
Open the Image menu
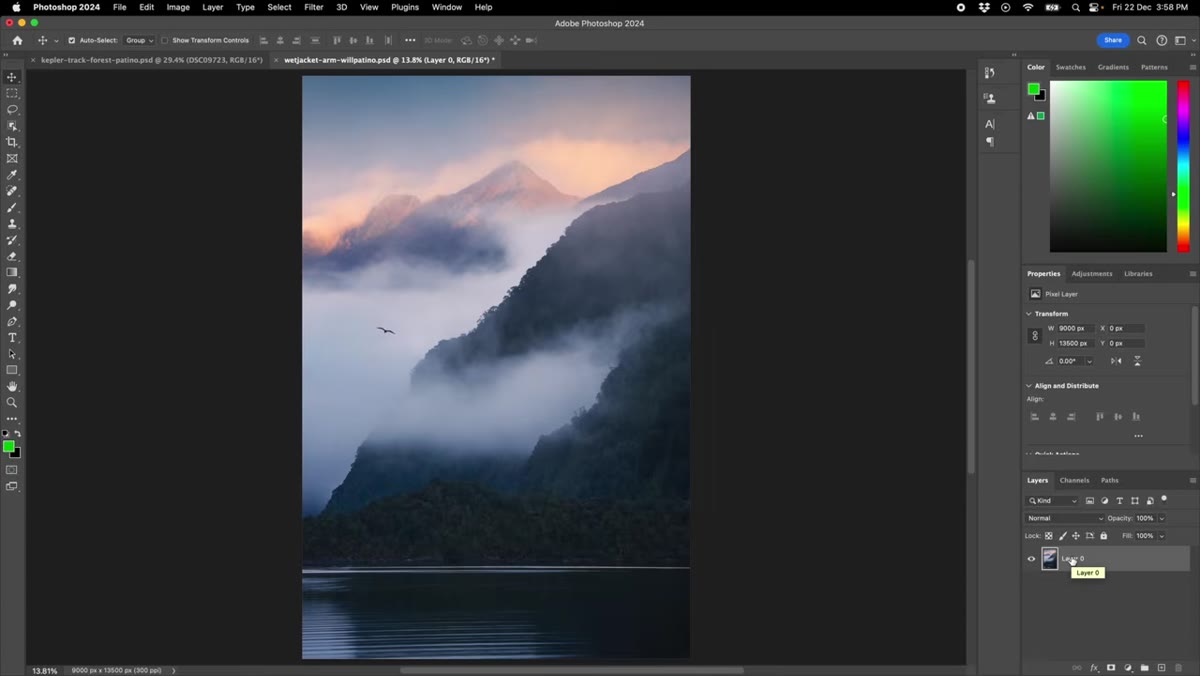tap(178, 7)
